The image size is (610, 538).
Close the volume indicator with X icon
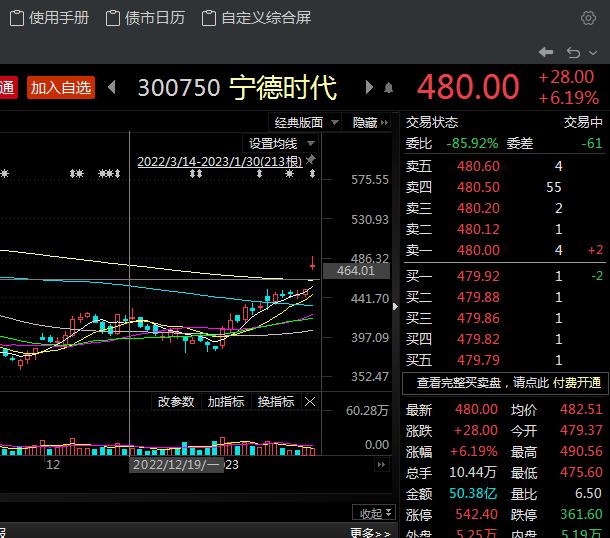(x=310, y=401)
